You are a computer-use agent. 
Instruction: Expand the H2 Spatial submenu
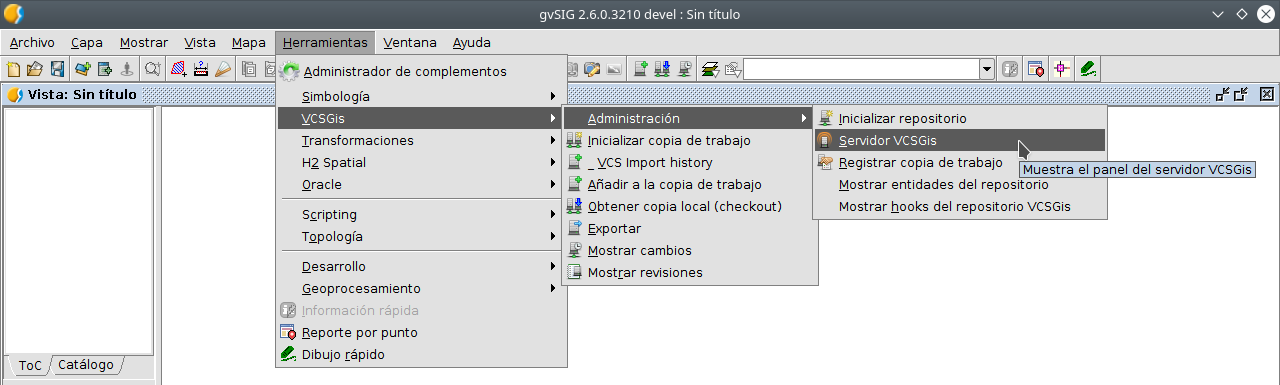pos(421,163)
